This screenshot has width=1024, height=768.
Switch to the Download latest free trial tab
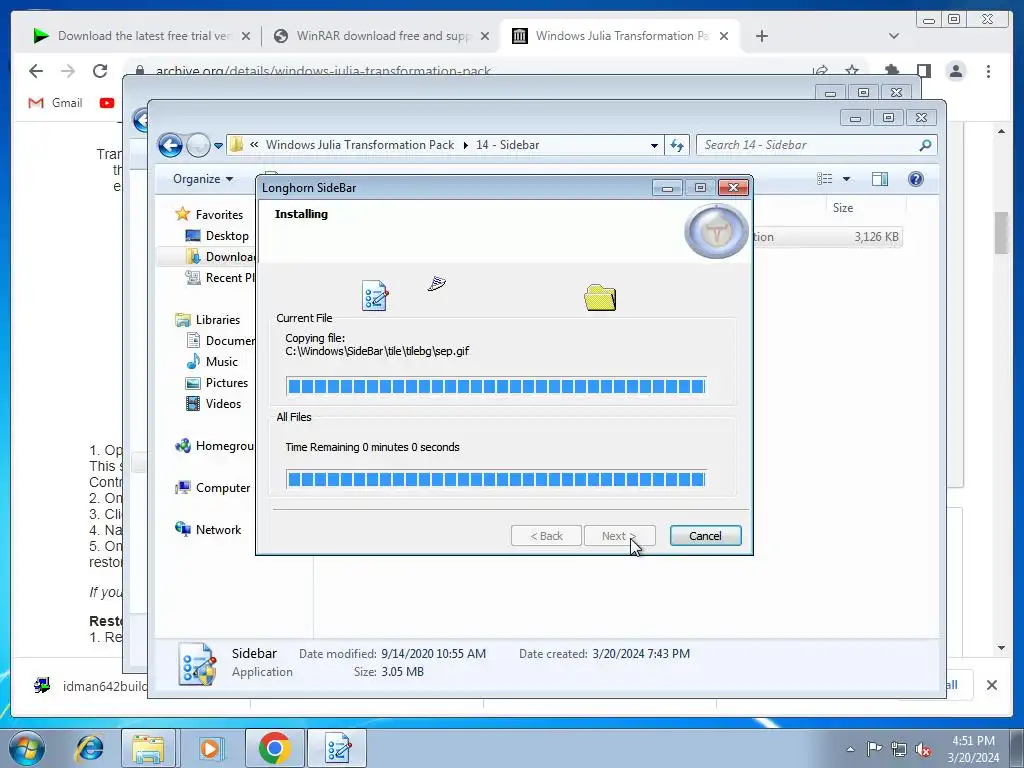142,36
